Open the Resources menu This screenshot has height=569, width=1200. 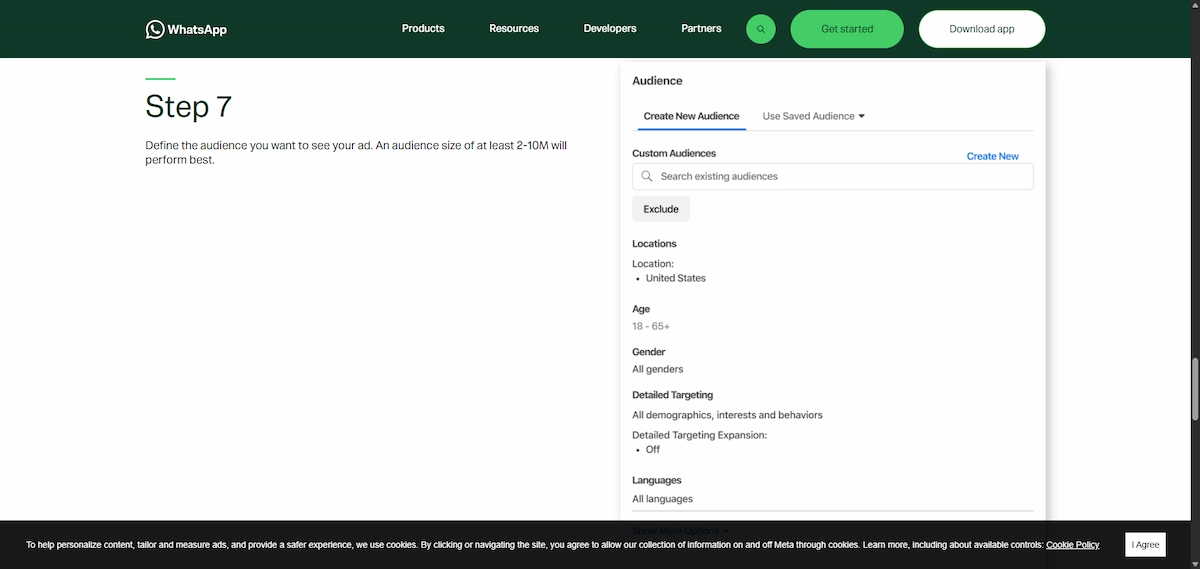click(514, 29)
